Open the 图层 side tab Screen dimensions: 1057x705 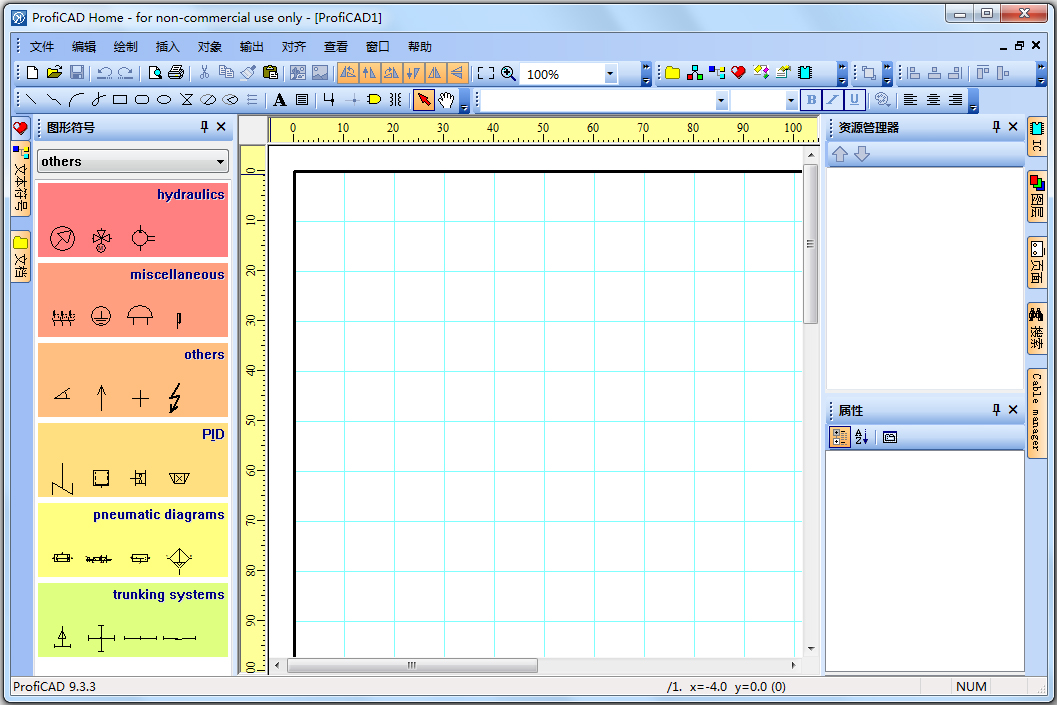point(1037,197)
